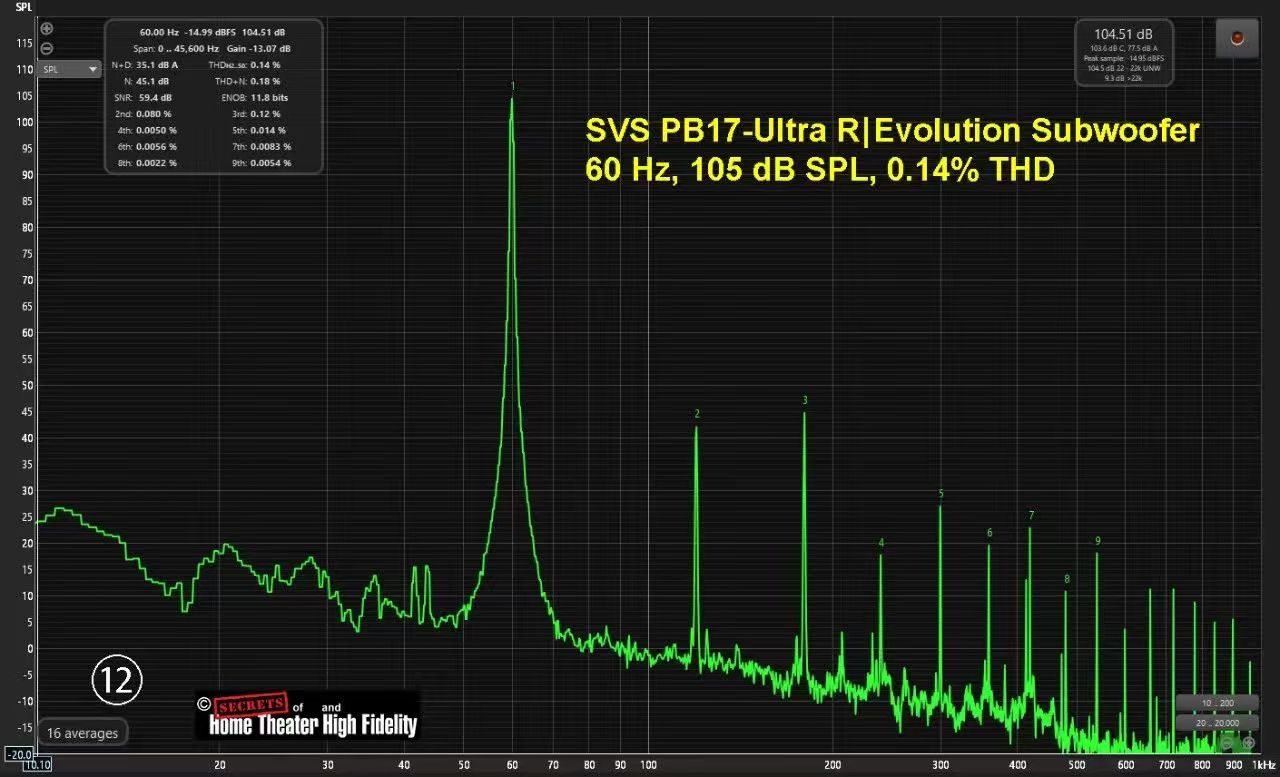Viewport: 1280px width, 777px height.
Task: Click the circled number 12 badge
Action: point(118,680)
